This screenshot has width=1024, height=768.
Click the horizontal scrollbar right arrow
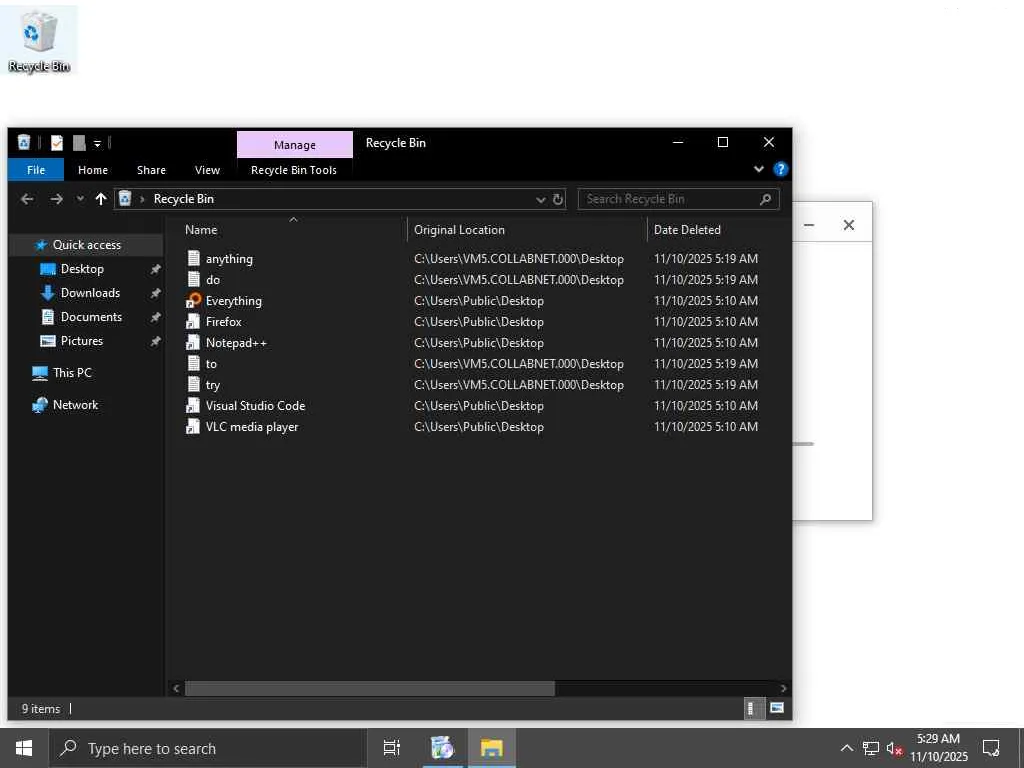point(783,688)
